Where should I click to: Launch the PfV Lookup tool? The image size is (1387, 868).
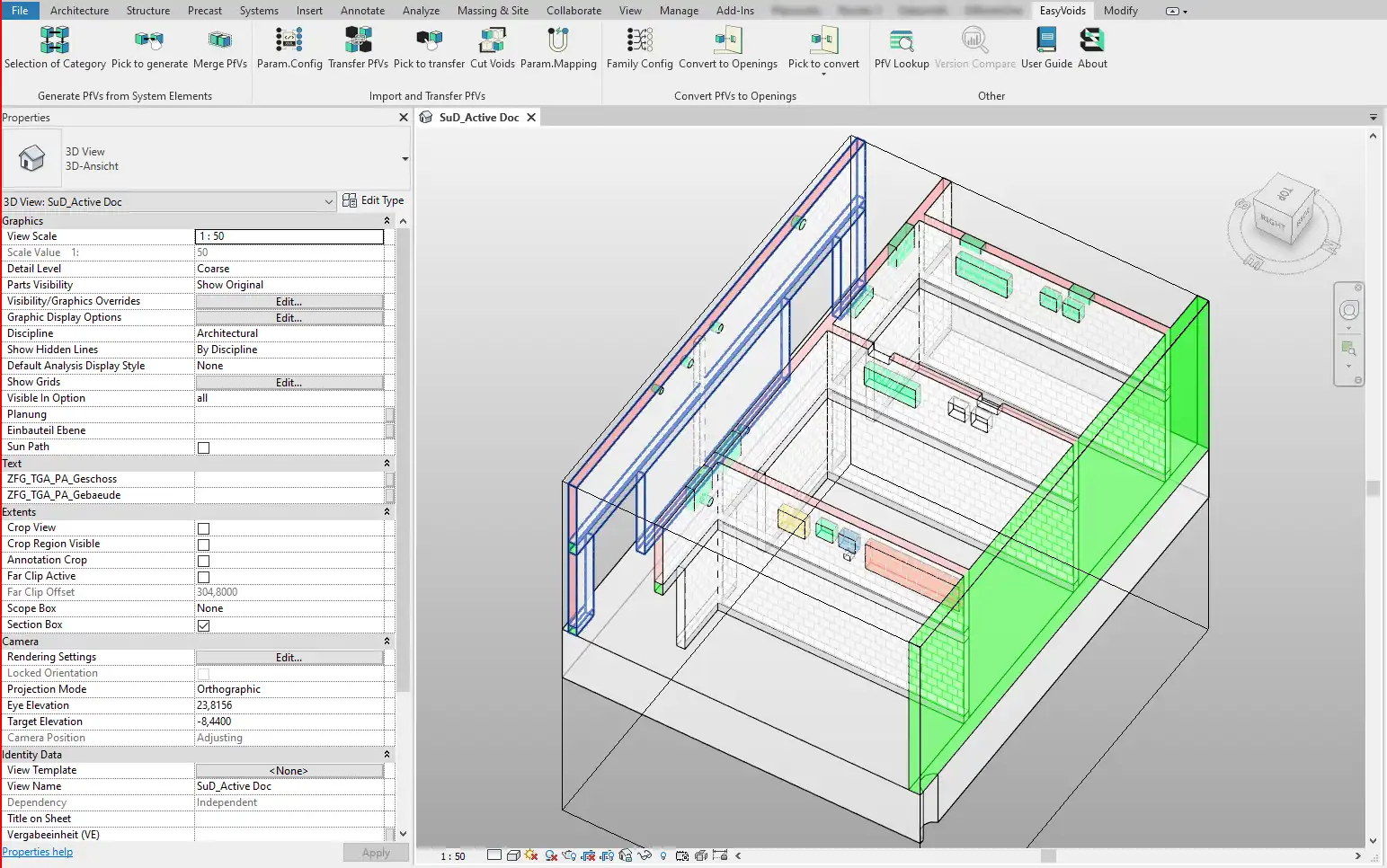pyautogui.click(x=901, y=40)
